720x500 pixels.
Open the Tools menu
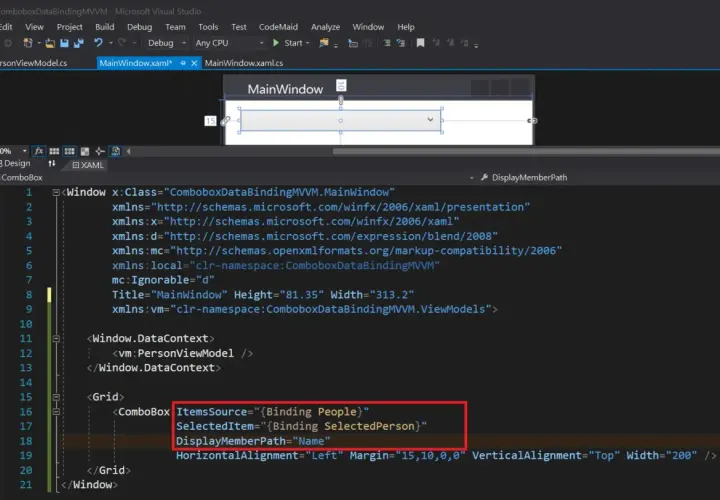[208, 27]
